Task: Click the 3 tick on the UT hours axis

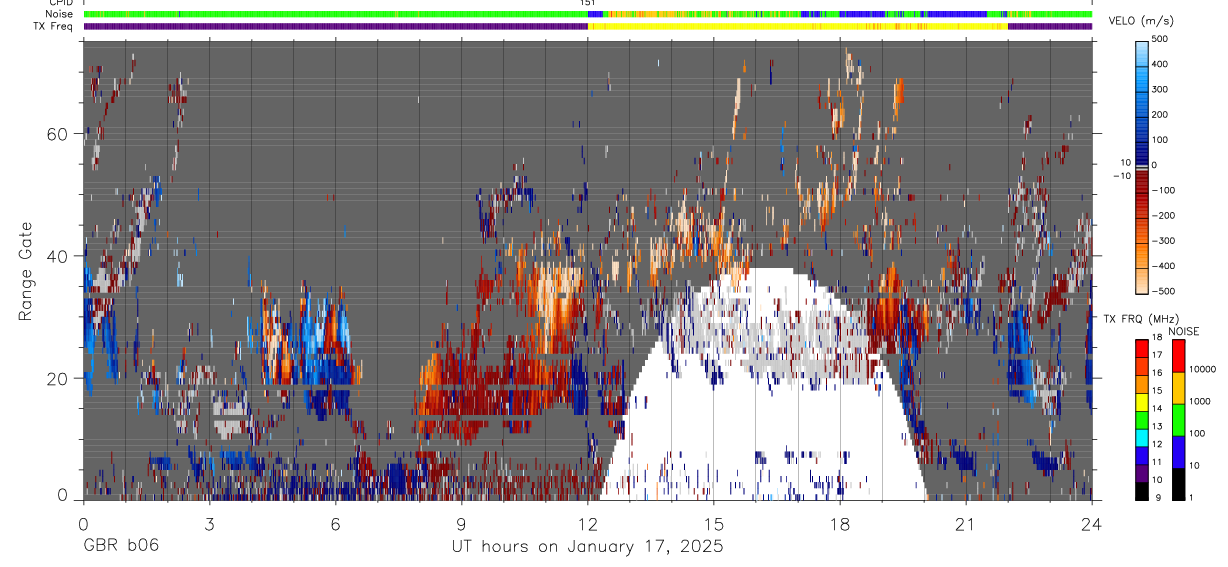Action: point(209,524)
